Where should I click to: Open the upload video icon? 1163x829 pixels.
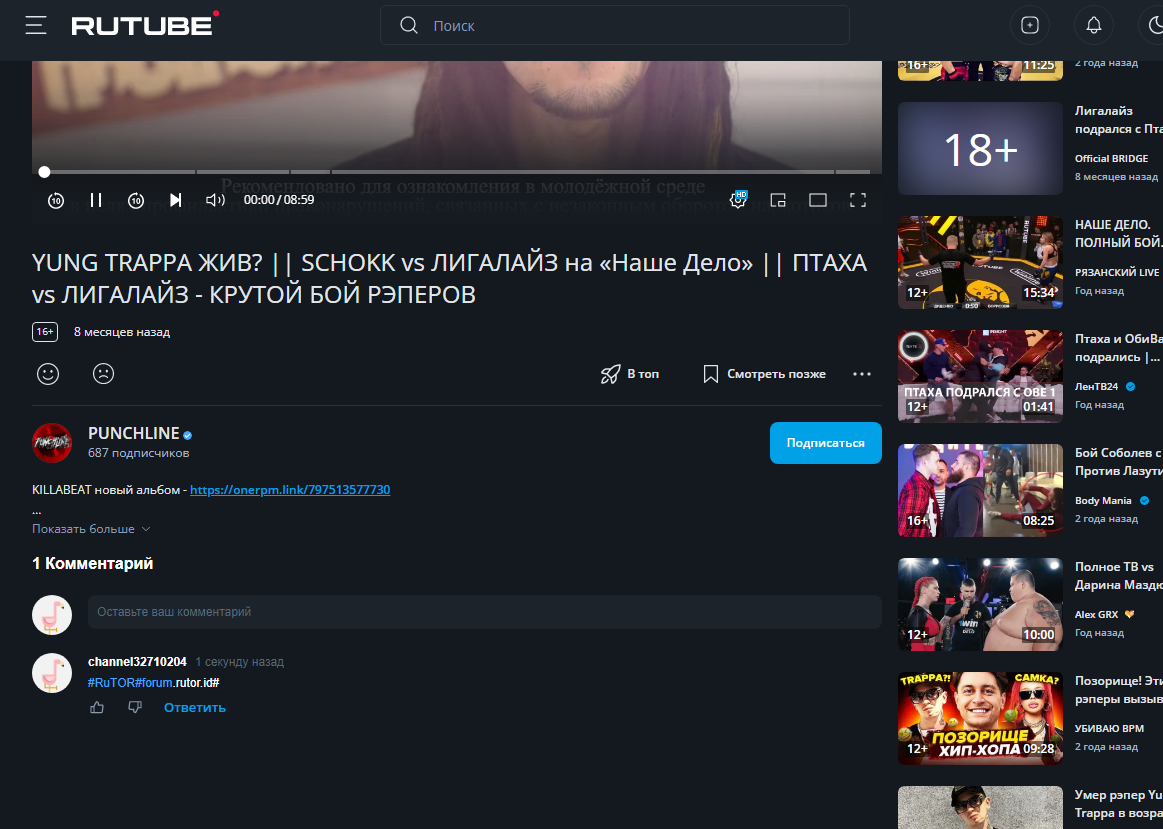coord(1029,25)
